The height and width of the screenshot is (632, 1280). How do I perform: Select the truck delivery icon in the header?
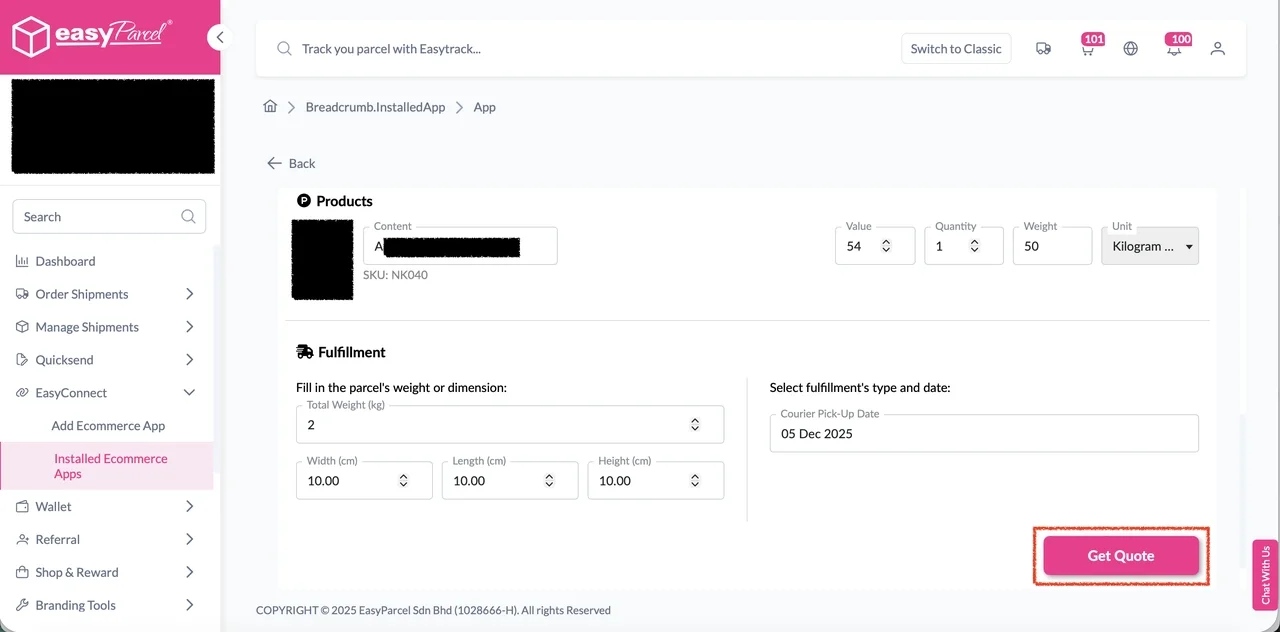(1043, 48)
